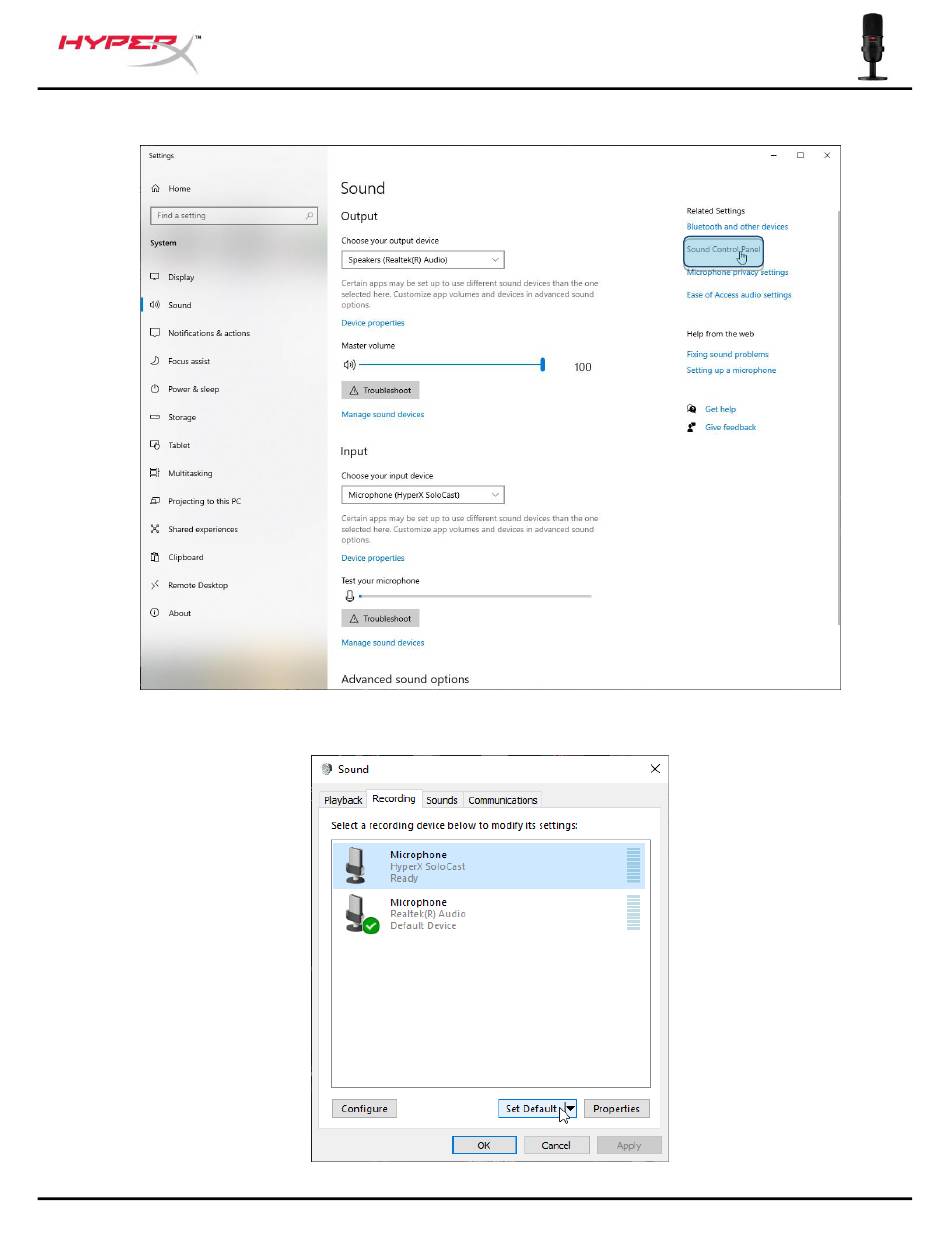Switch to the Playback tab

pos(343,800)
